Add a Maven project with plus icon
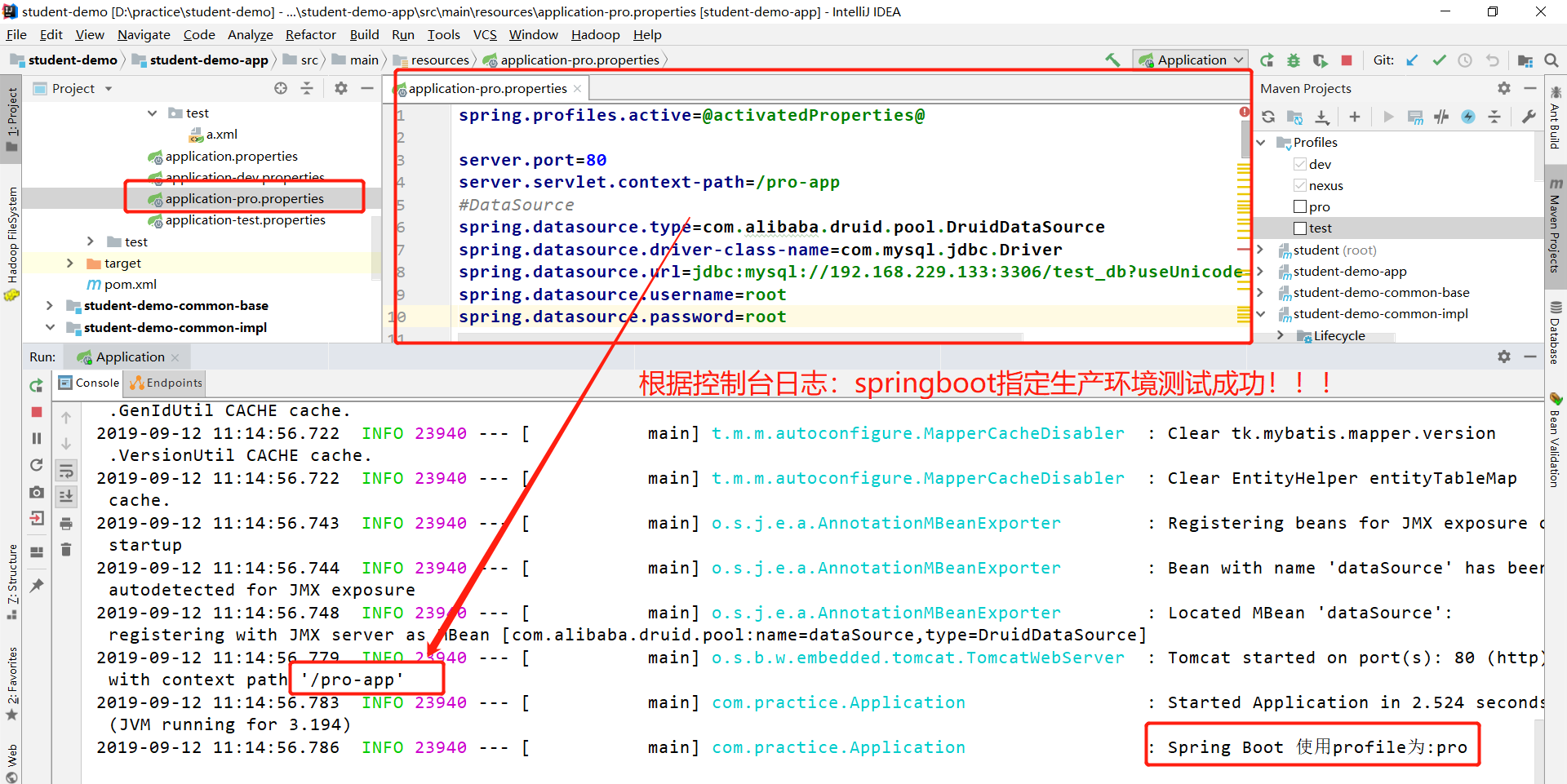Screen dimensions: 1567x784 coord(1355,117)
